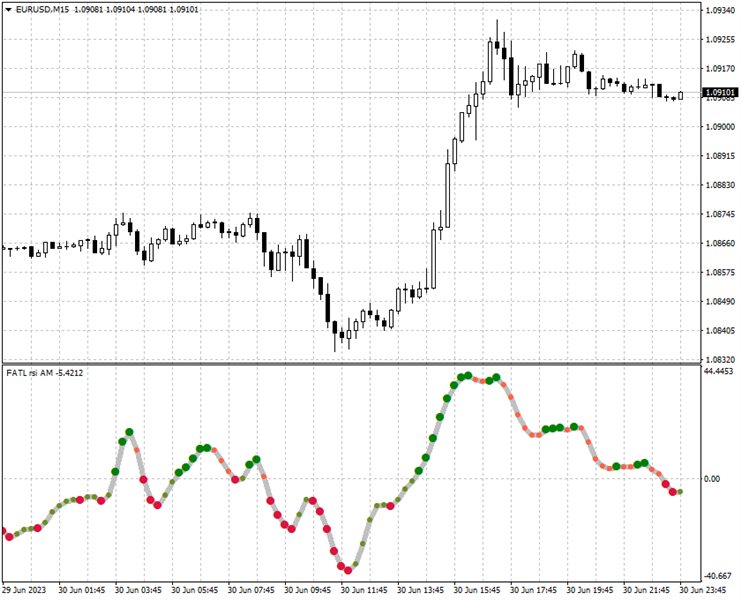The height and width of the screenshot is (600, 741).
Task: Click the 1.08575 price scale value
Action: (720, 273)
